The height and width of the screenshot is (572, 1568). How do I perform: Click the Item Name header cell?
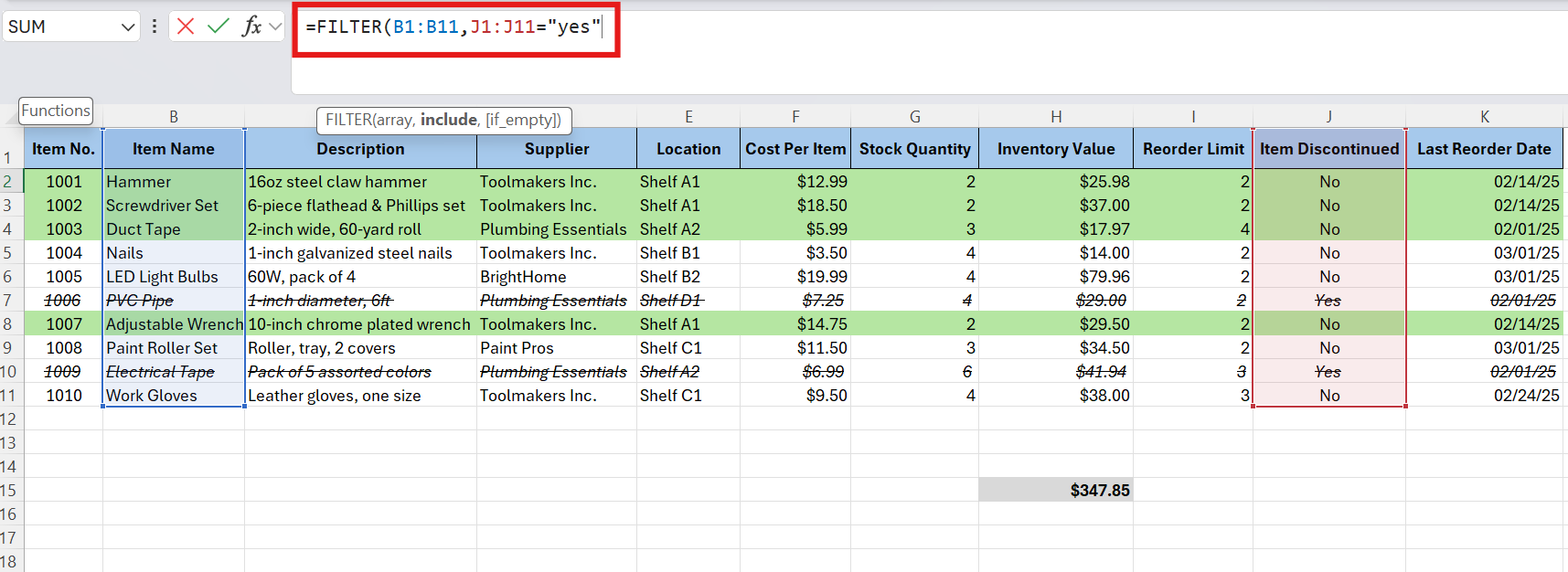(174, 149)
